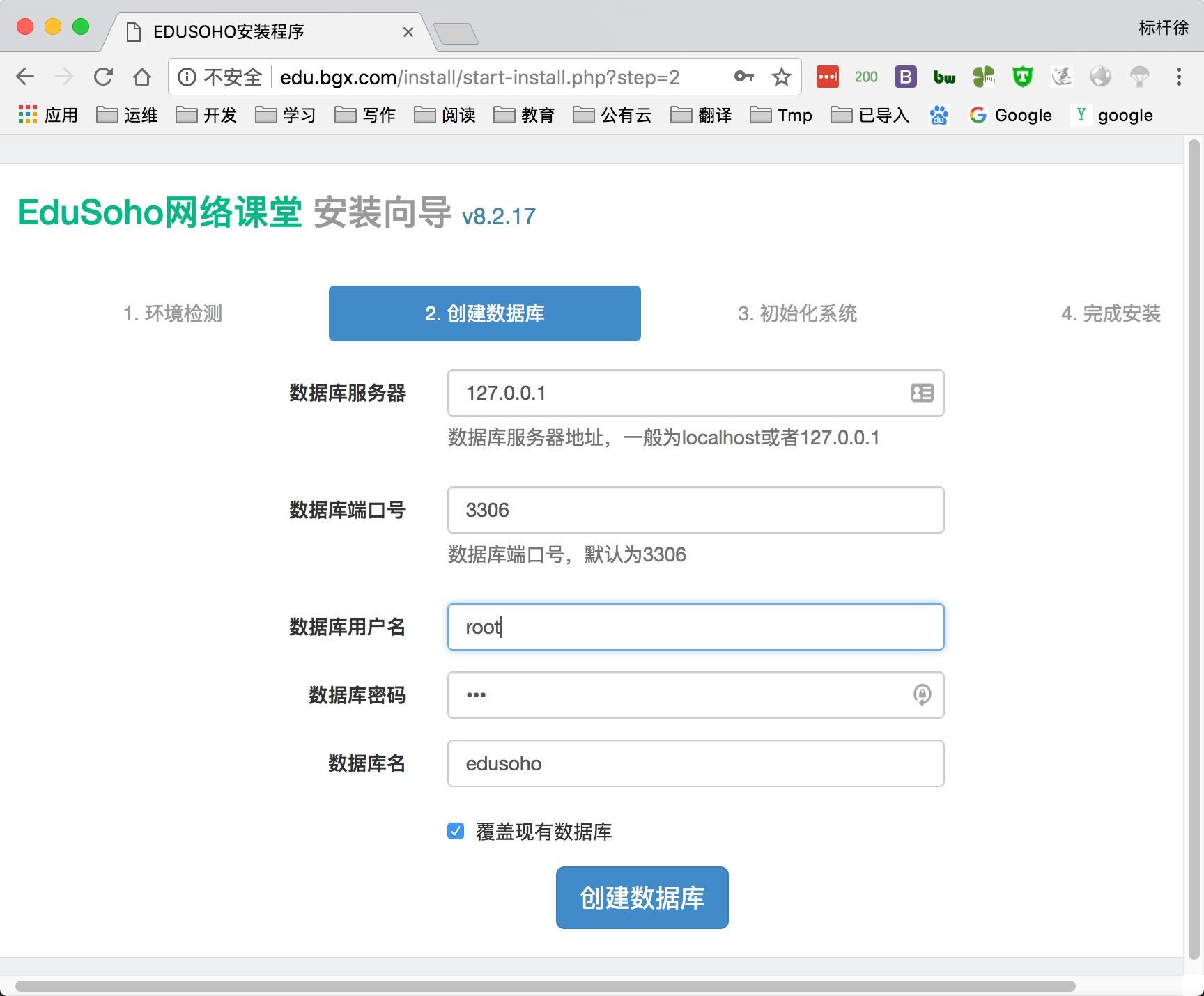
Task: Click the browser back arrow
Action: click(x=25, y=77)
